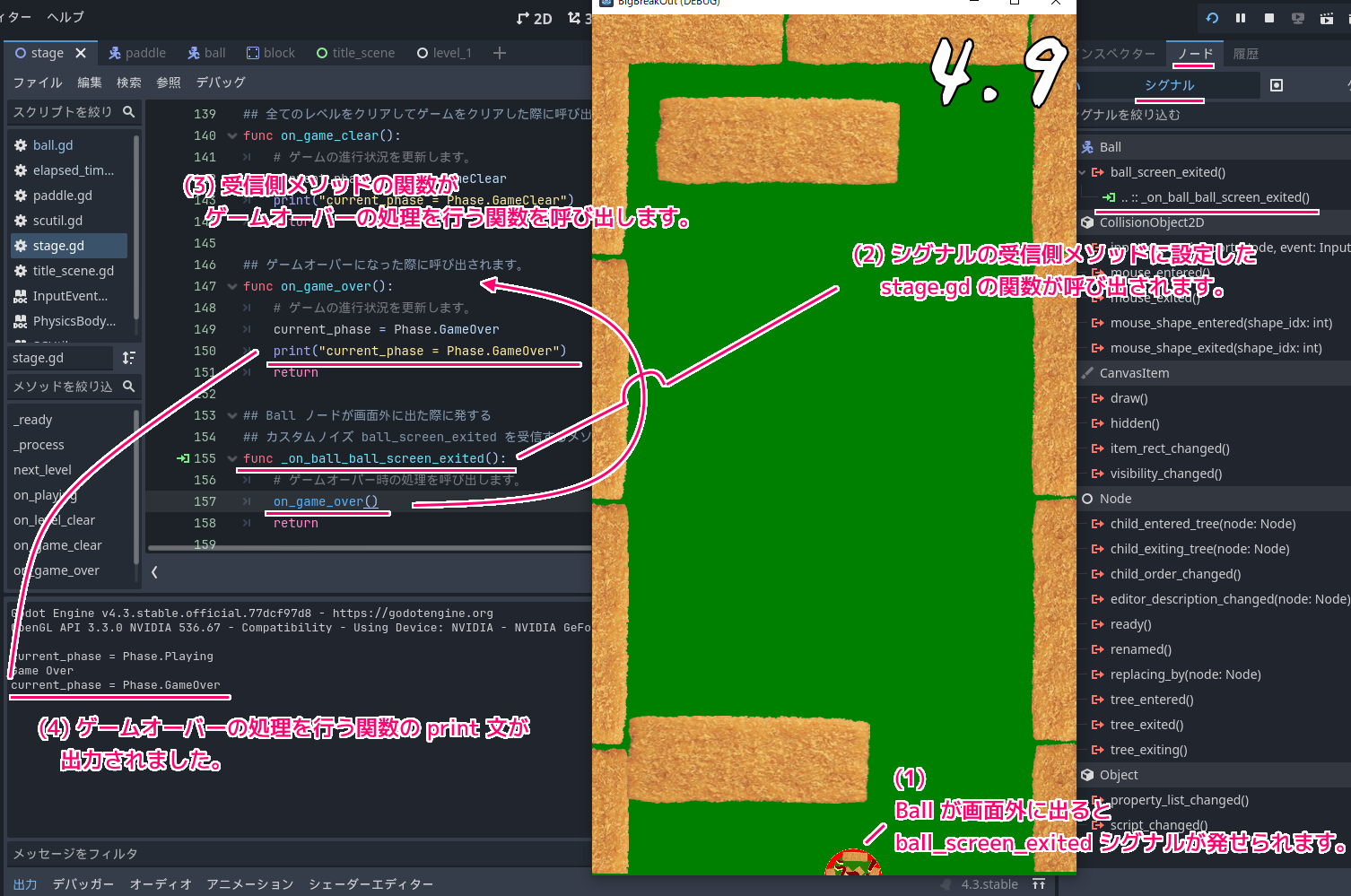
Task: Toggle the scripts panel arrow
Action: [x=154, y=571]
